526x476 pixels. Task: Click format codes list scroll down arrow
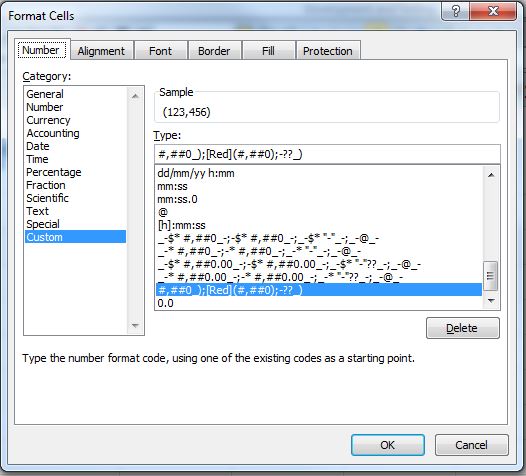click(x=491, y=301)
